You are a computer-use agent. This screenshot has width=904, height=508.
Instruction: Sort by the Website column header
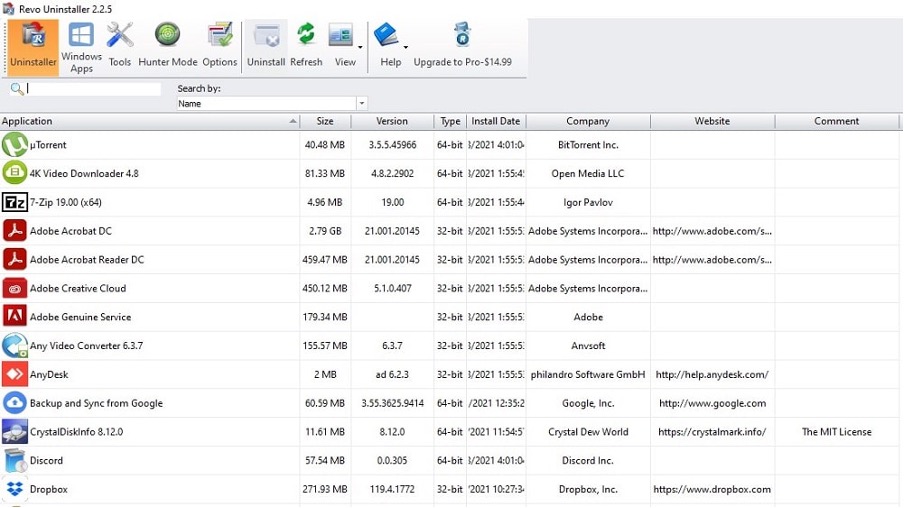click(712, 121)
